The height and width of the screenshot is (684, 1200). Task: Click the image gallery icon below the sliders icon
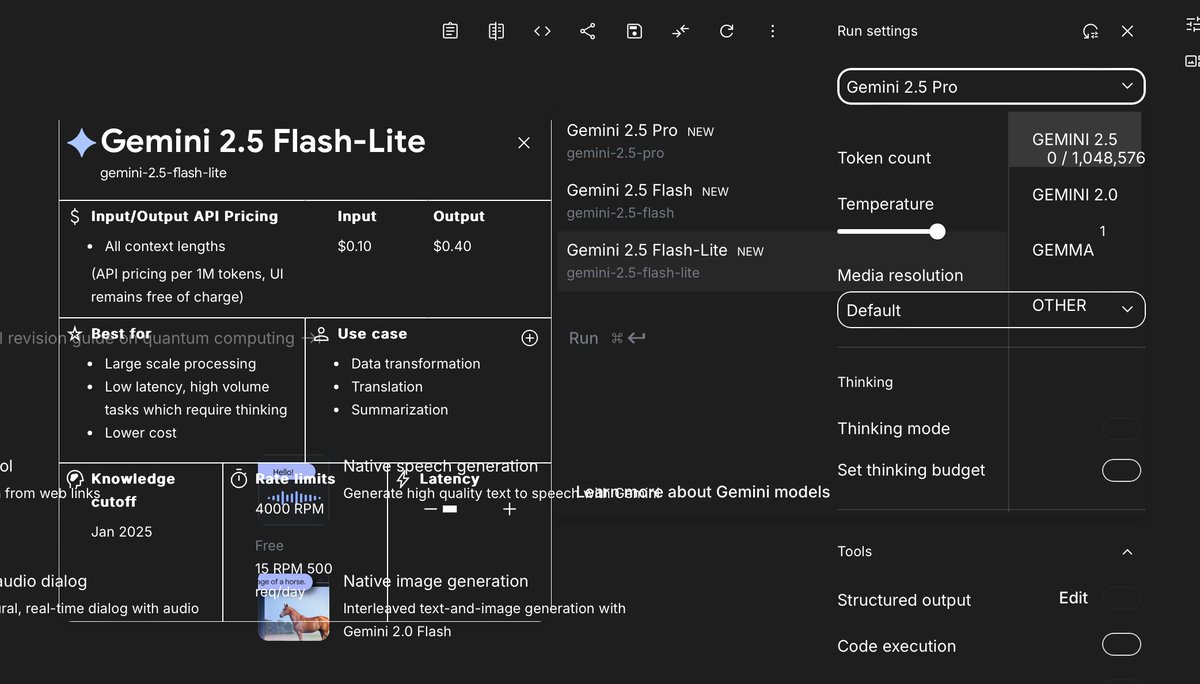point(1192,61)
